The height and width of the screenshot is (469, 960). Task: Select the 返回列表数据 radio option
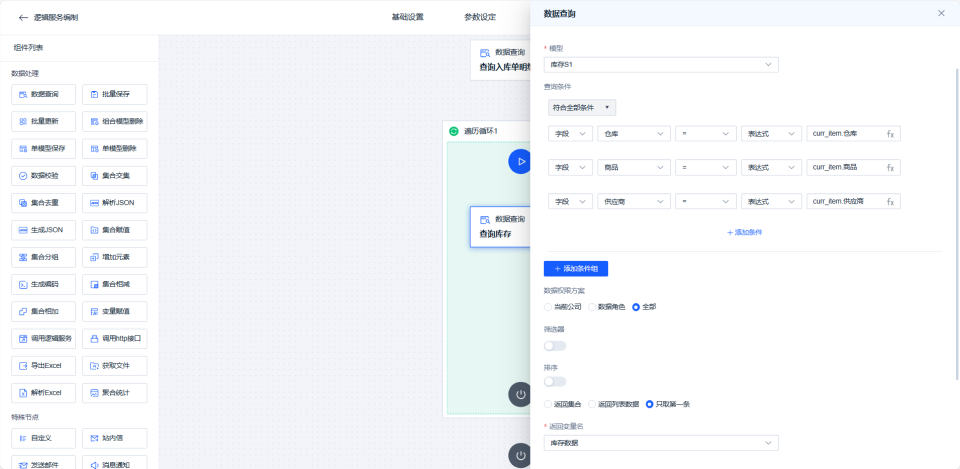(x=613, y=404)
